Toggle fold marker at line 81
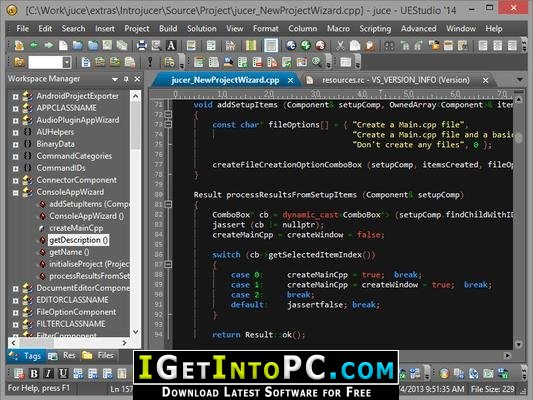 pyautogui.click(x=168, y=204)
